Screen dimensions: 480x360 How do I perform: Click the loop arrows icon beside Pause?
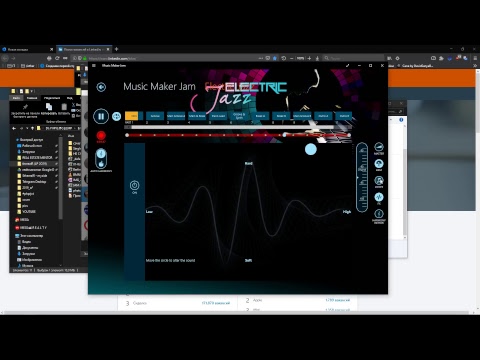[x=116, y=116]
